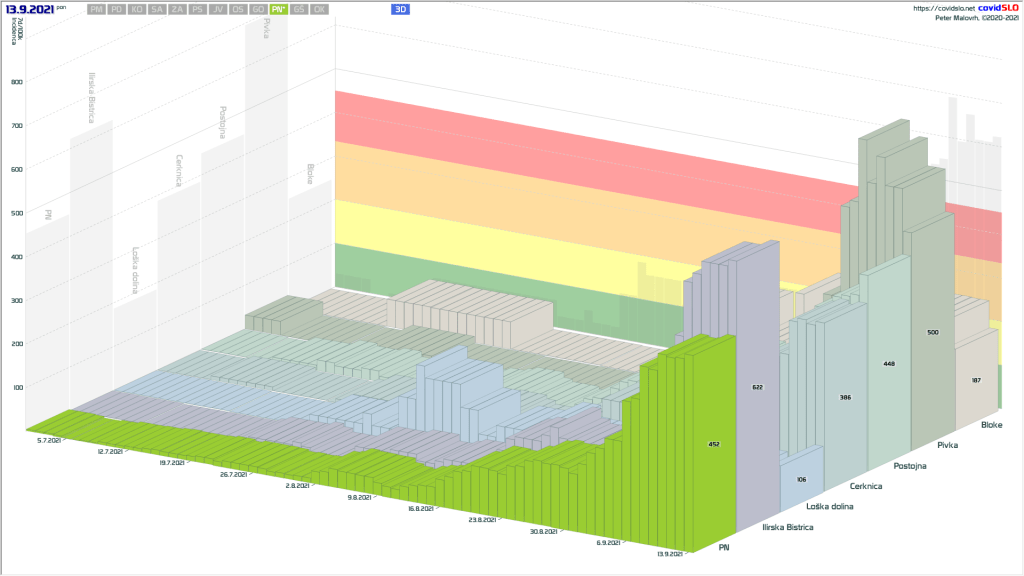The height and width of the screenshot is (576, 1024).
Task: Choose the SA region tab
Action: coord(157,9)
